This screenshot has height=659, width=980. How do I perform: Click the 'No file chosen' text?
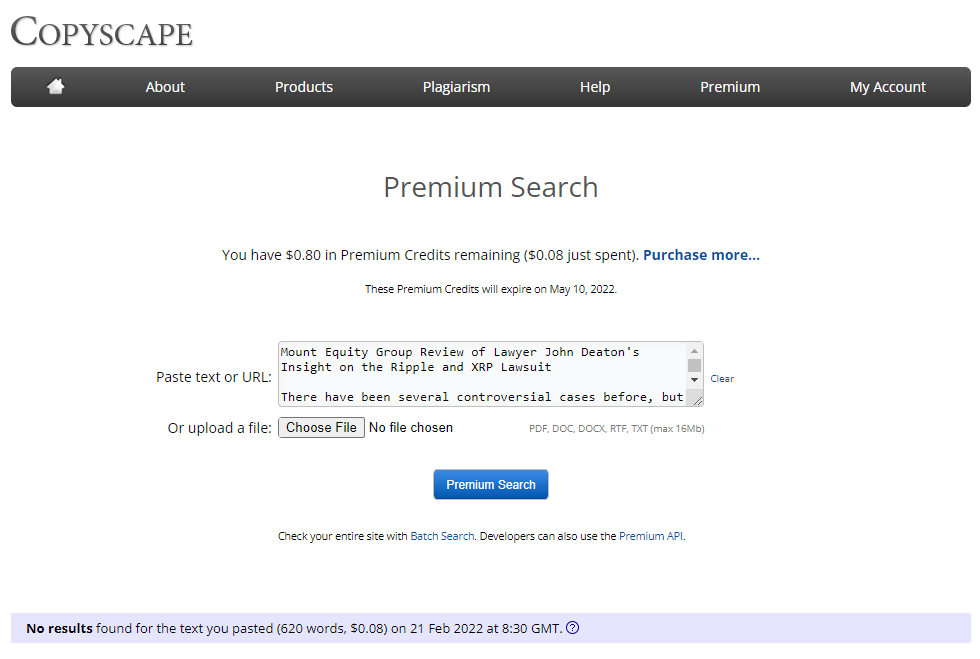411,428
